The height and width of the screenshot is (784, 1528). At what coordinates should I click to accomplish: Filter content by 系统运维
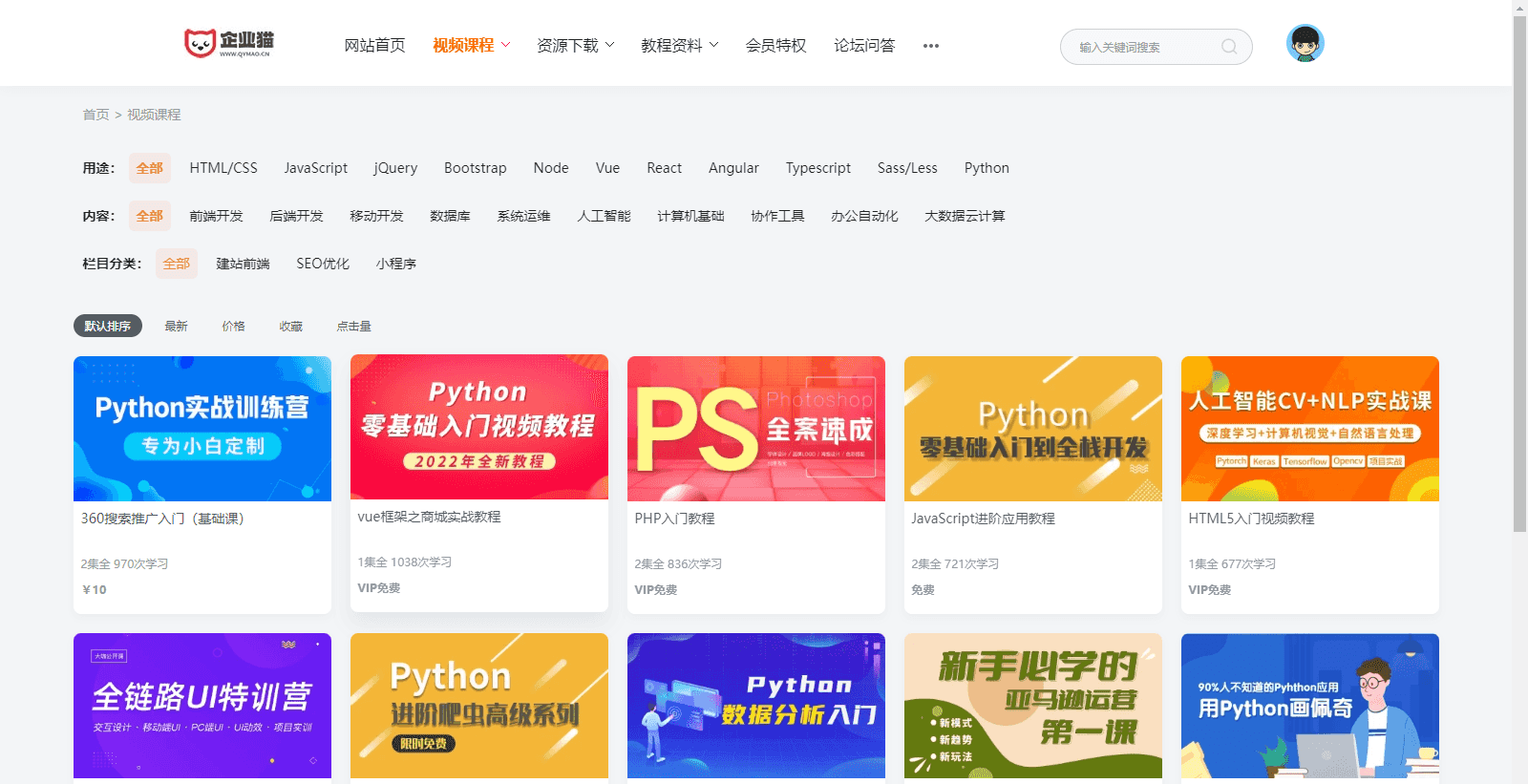point(523,216)
